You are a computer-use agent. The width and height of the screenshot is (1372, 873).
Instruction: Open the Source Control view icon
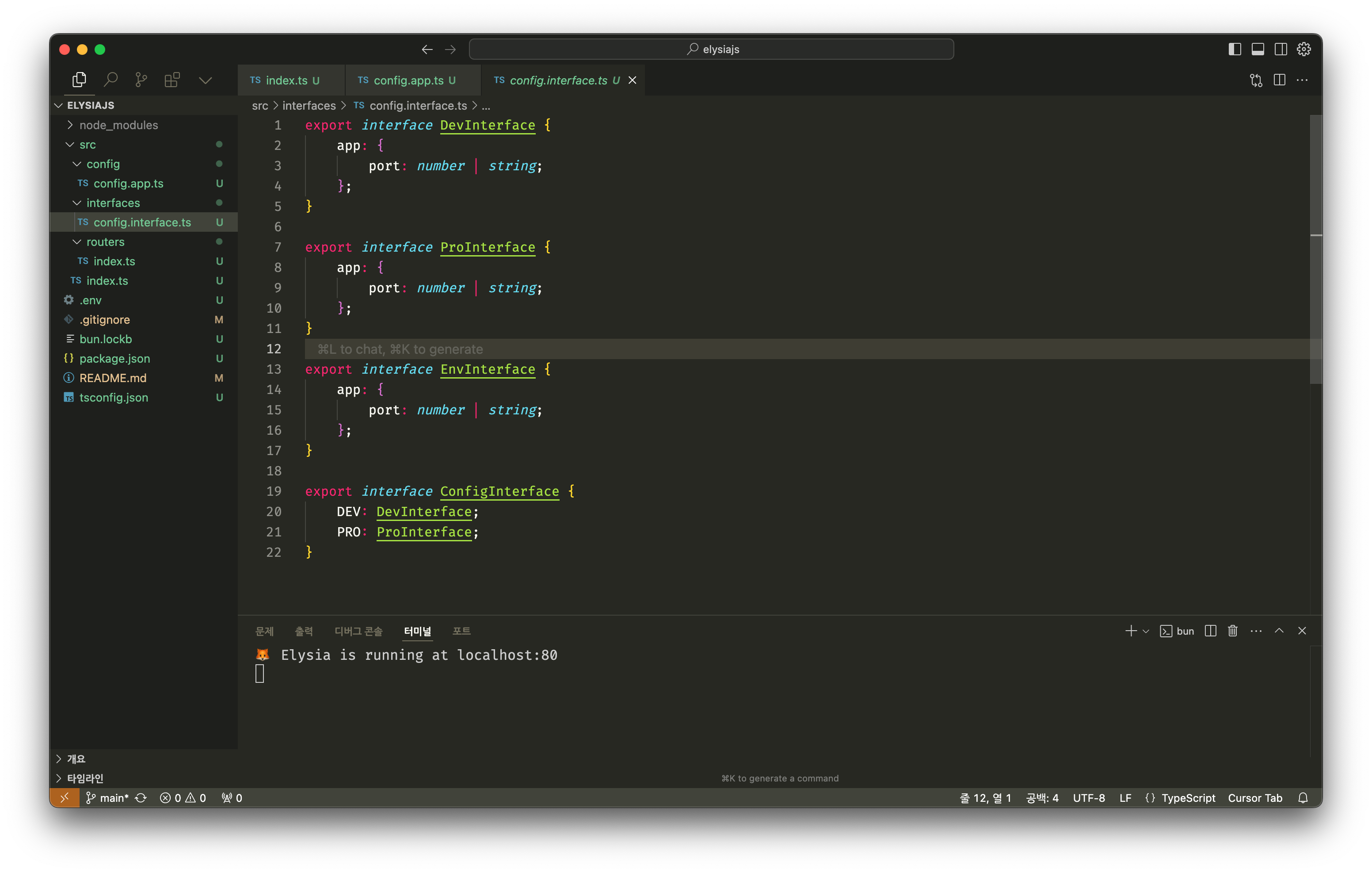141,80
